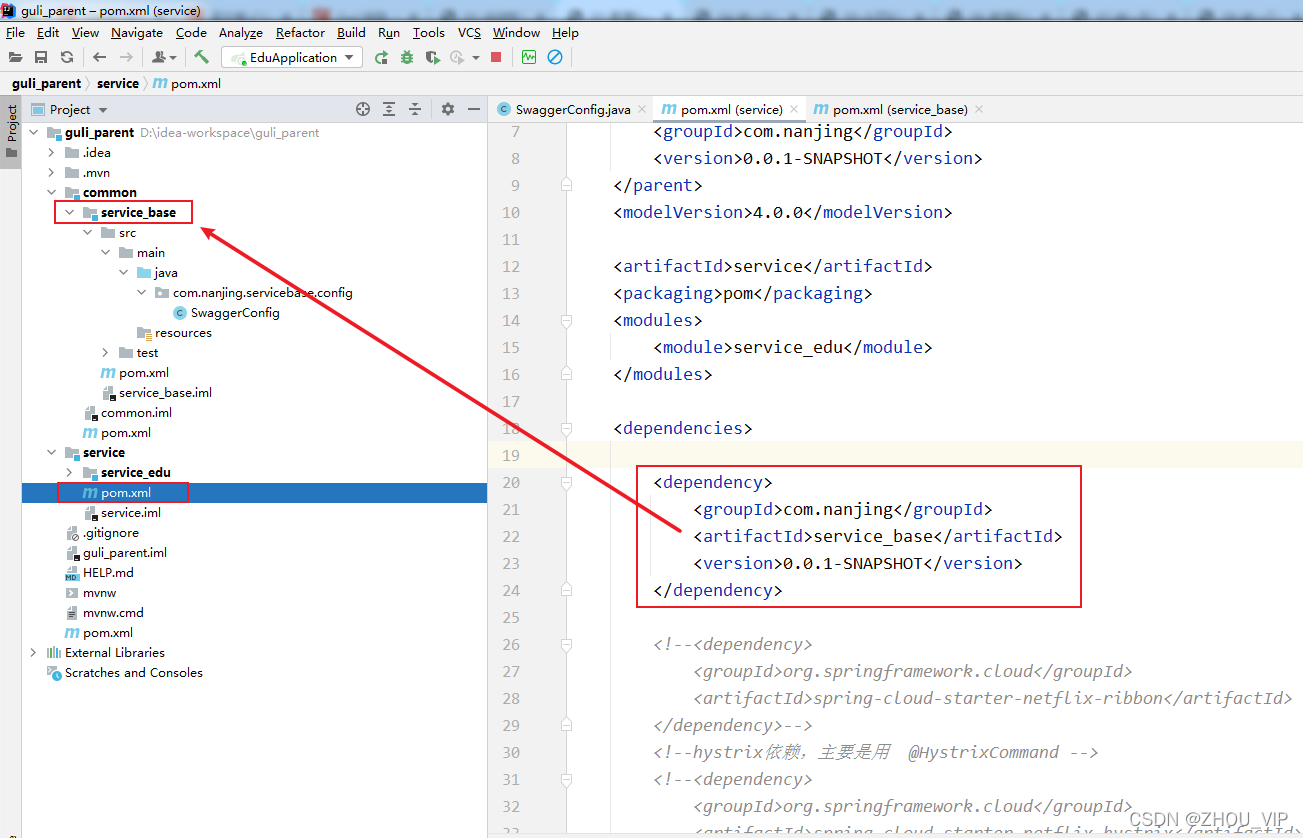Viewport: 1303px width, 838px height.
Task: Expand the .idea folder
Action: [51, 152]
